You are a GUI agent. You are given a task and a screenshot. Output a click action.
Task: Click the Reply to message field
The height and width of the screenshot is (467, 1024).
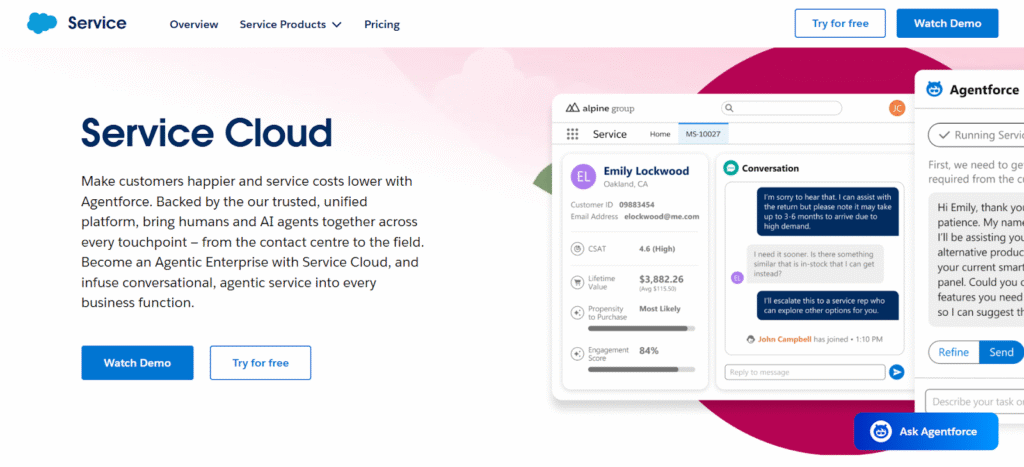(x=804, y=372)
